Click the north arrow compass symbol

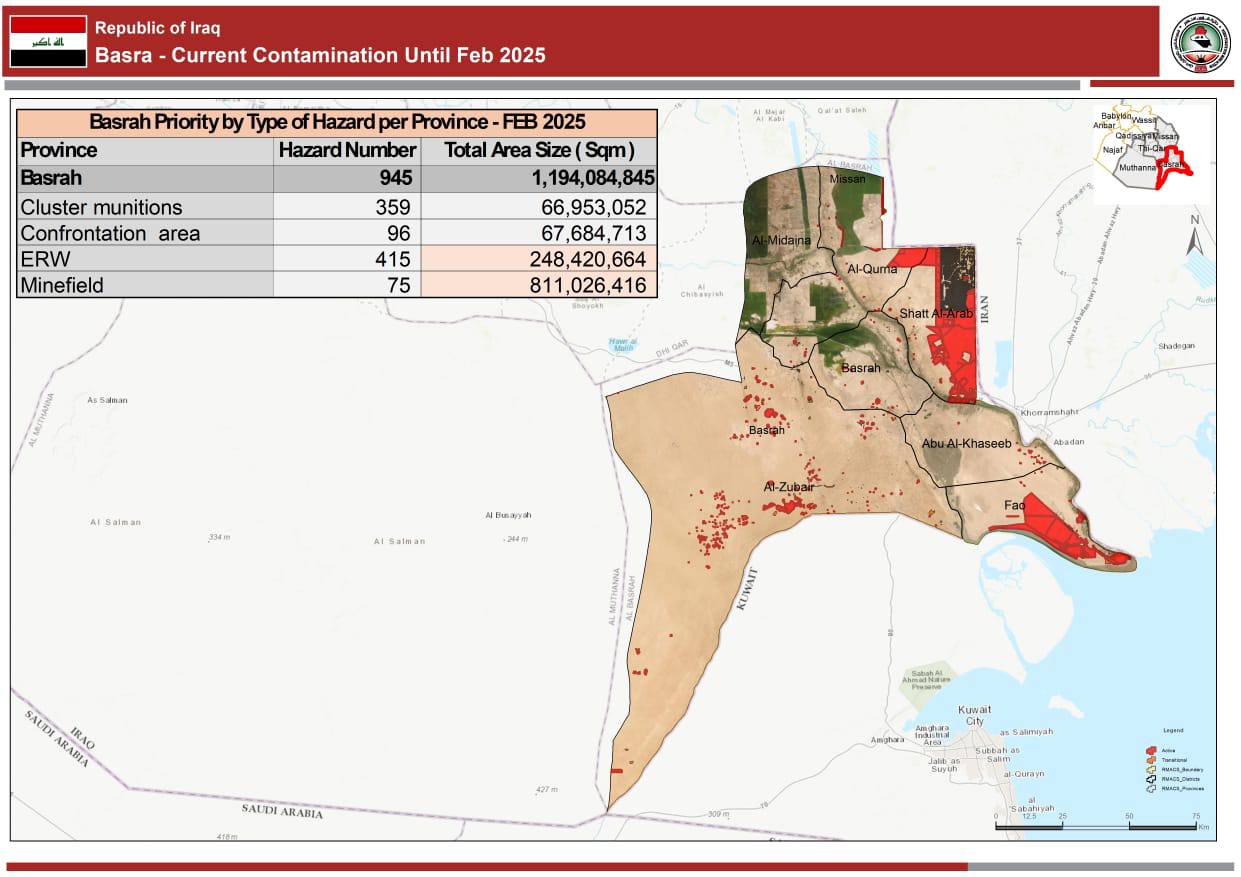[x=1192, y=236]
